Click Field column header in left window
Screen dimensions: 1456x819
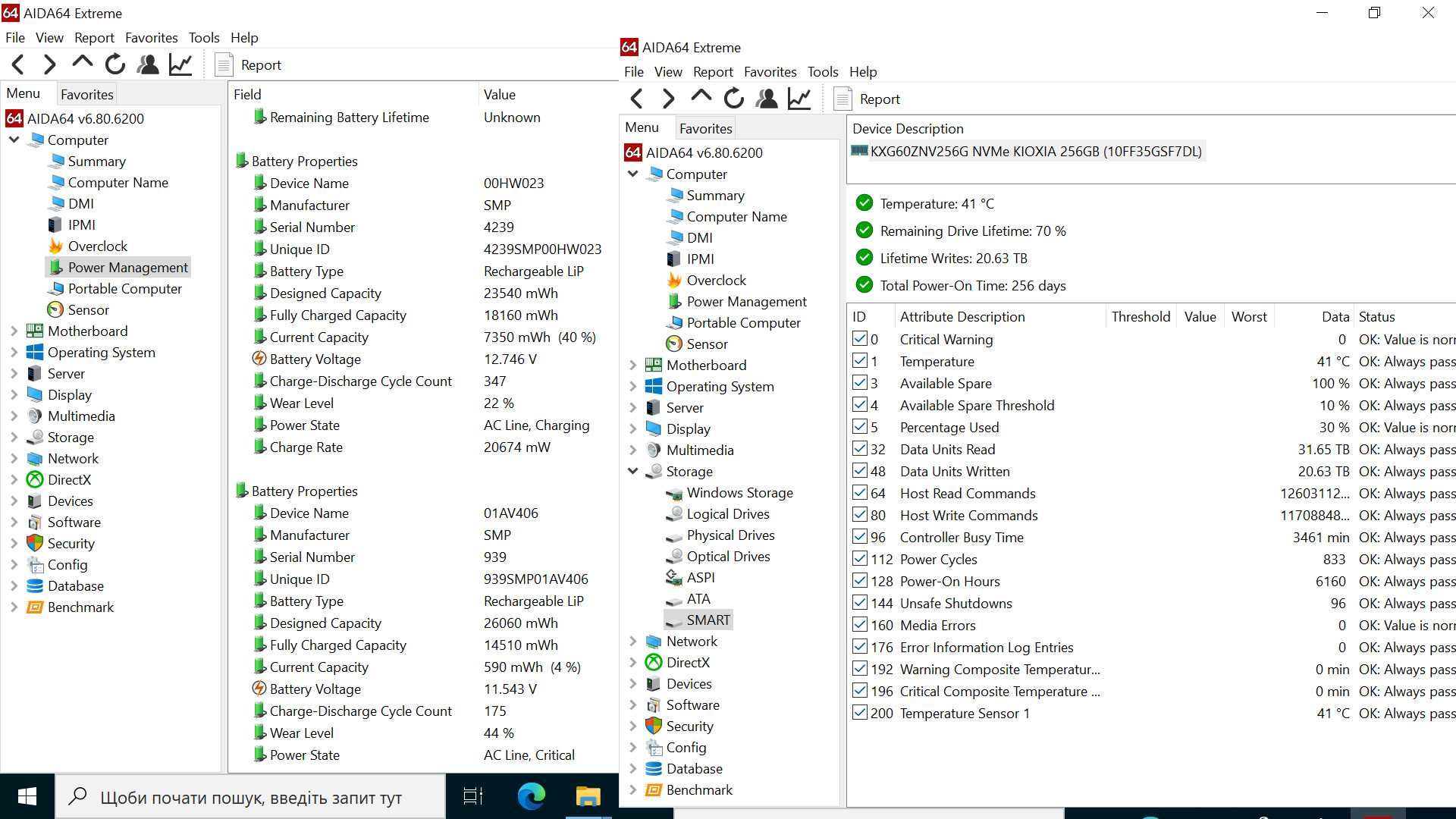click(353, 94)
